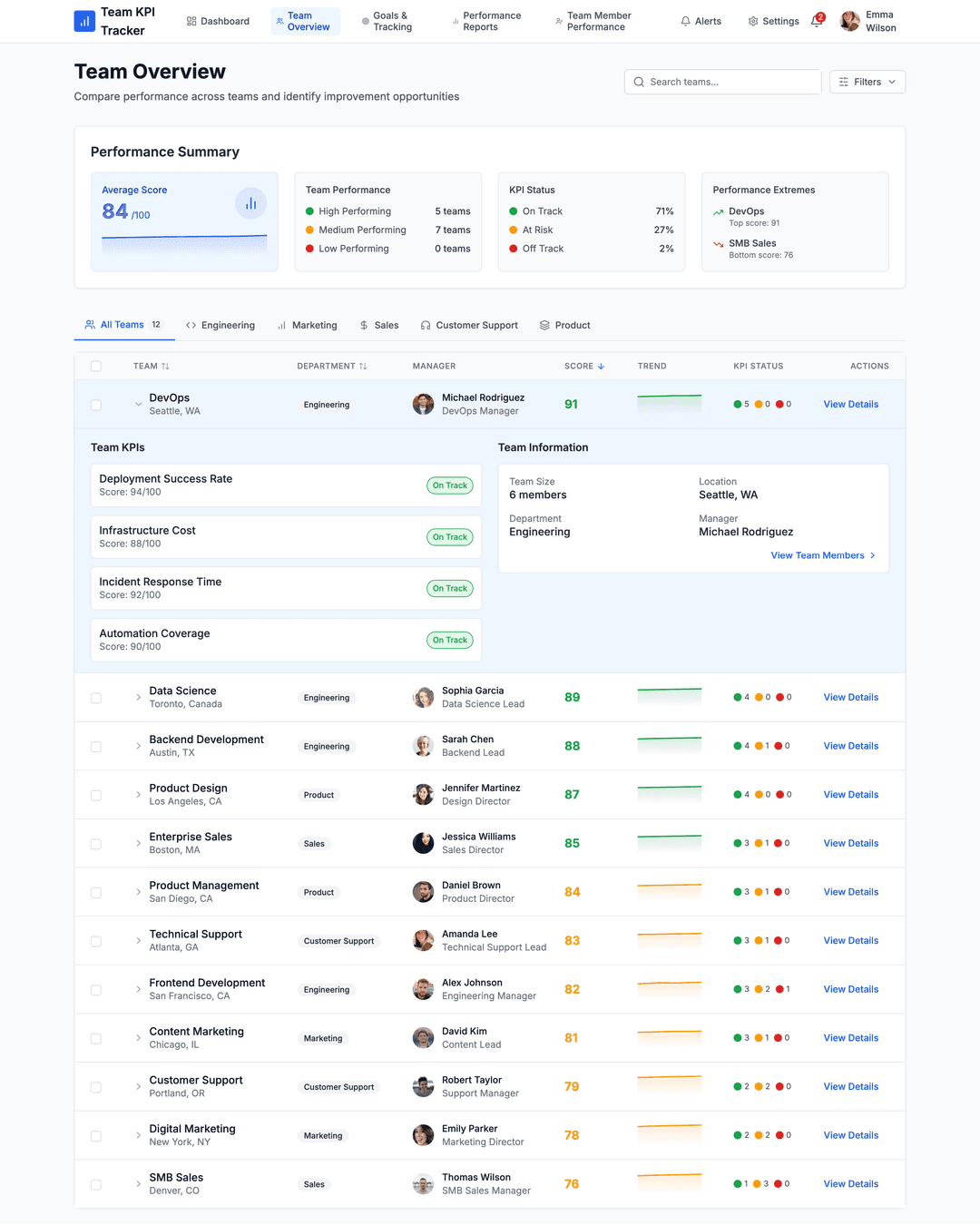Click the notification badge showing 2

(x=819, y=15)
